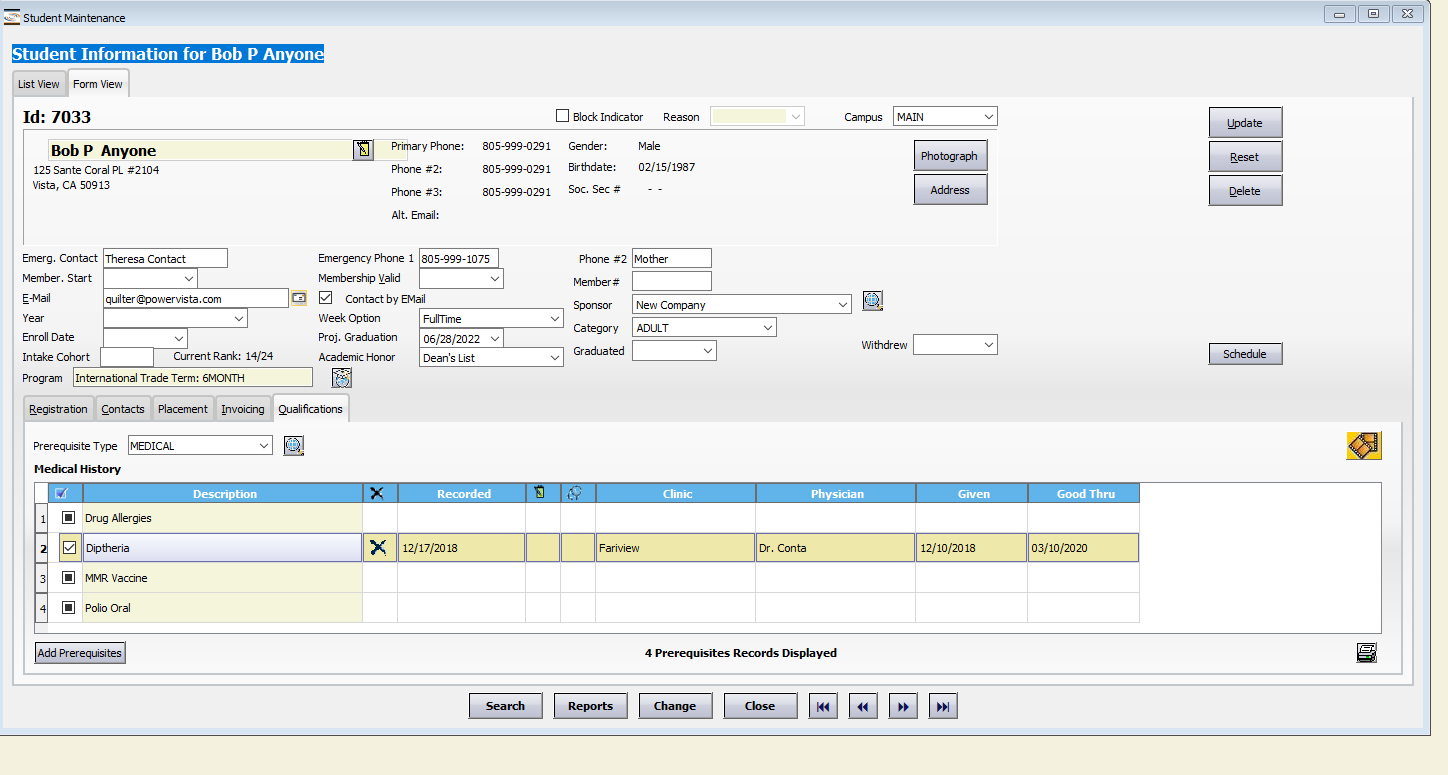Go to the last record
The width and height of the screenshot is (1448, 775).
[943, 706]
